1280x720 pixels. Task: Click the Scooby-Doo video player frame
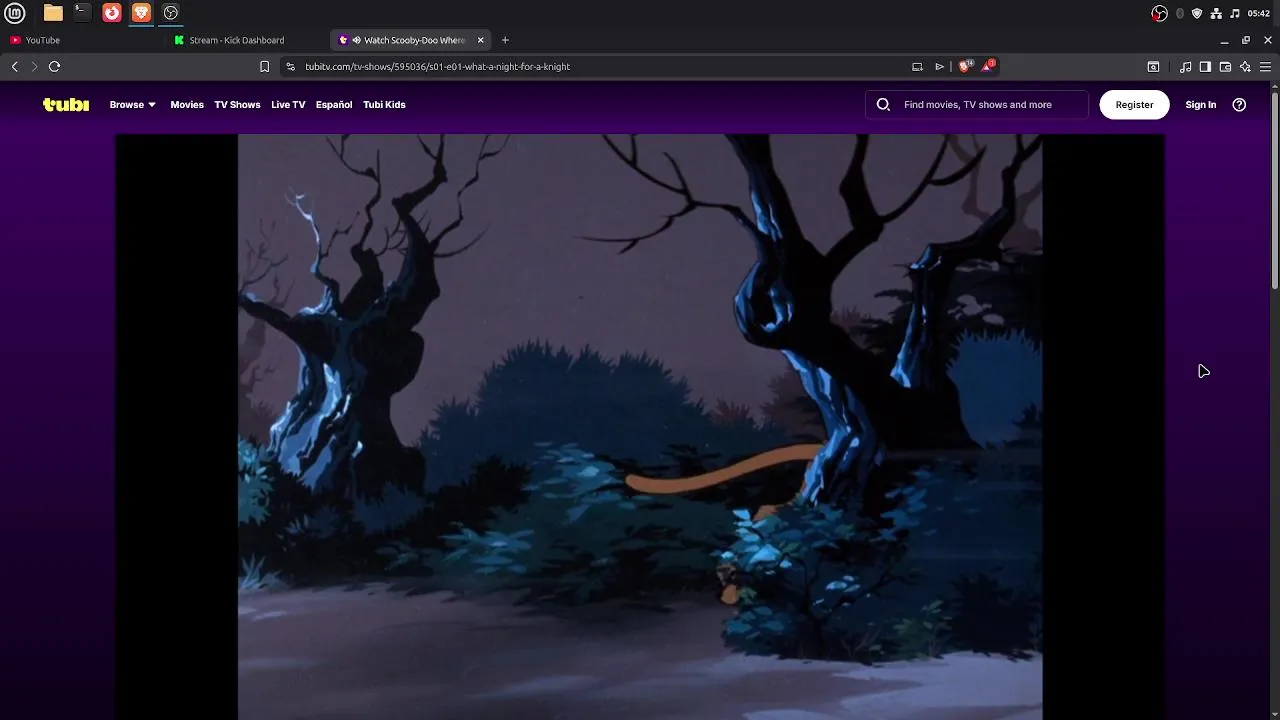[640, 427]
